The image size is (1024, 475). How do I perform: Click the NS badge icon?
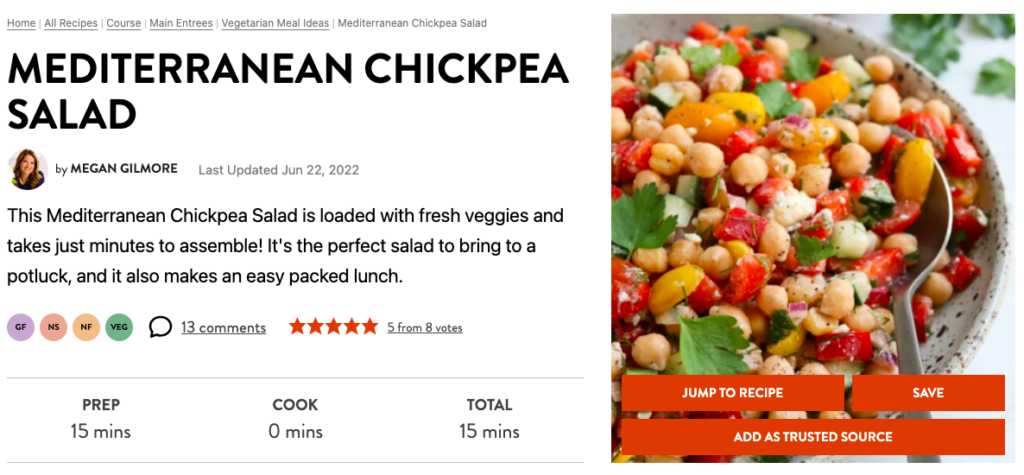[54, 327]
